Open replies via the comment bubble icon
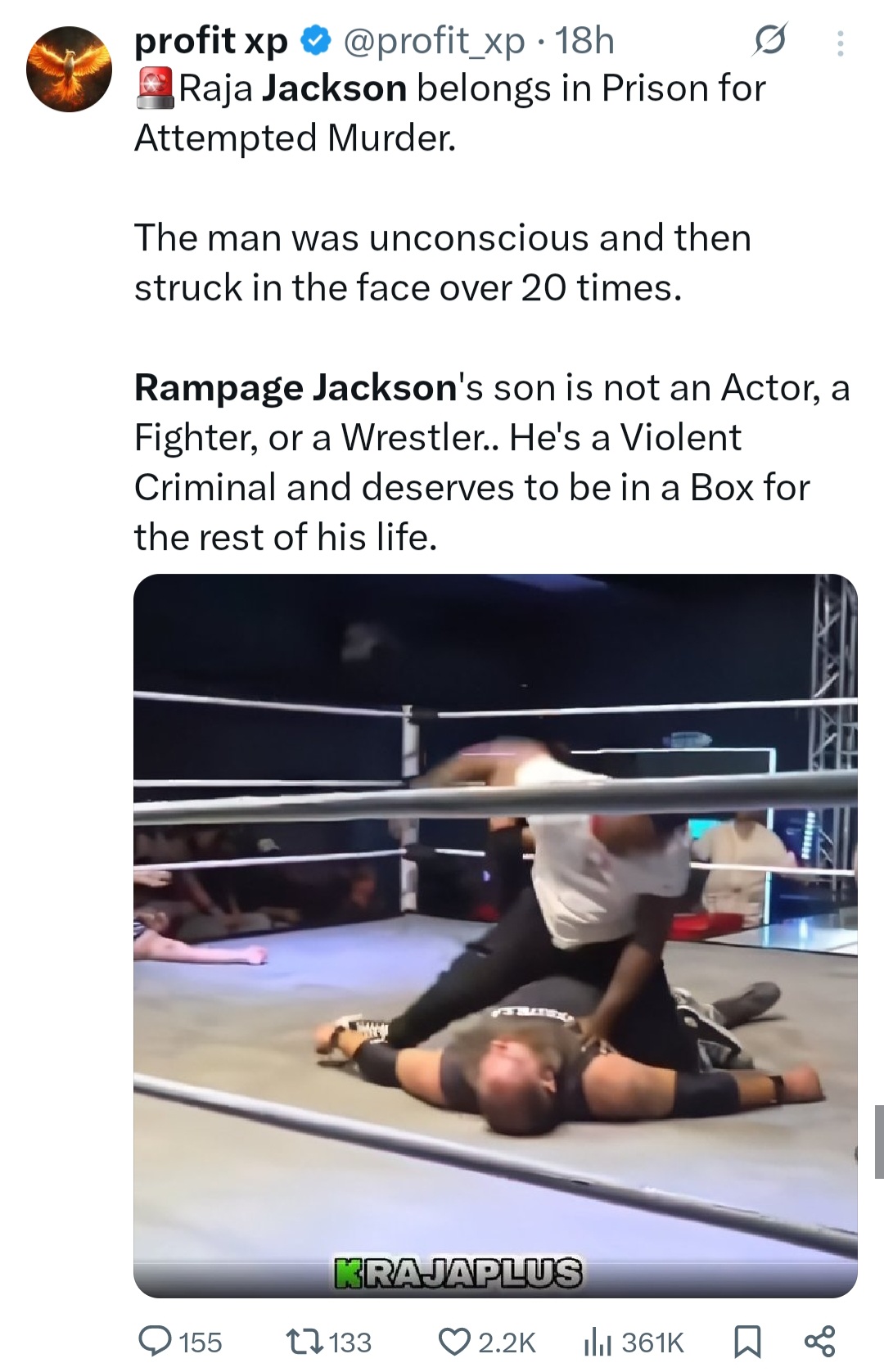 point(155,1341)
